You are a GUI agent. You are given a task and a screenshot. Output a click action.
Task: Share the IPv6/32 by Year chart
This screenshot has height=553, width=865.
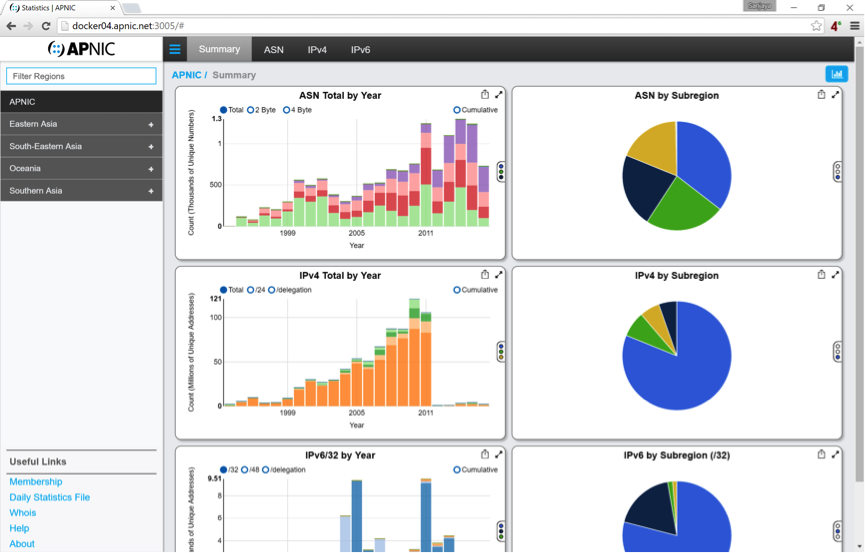[x=484, y=454]
